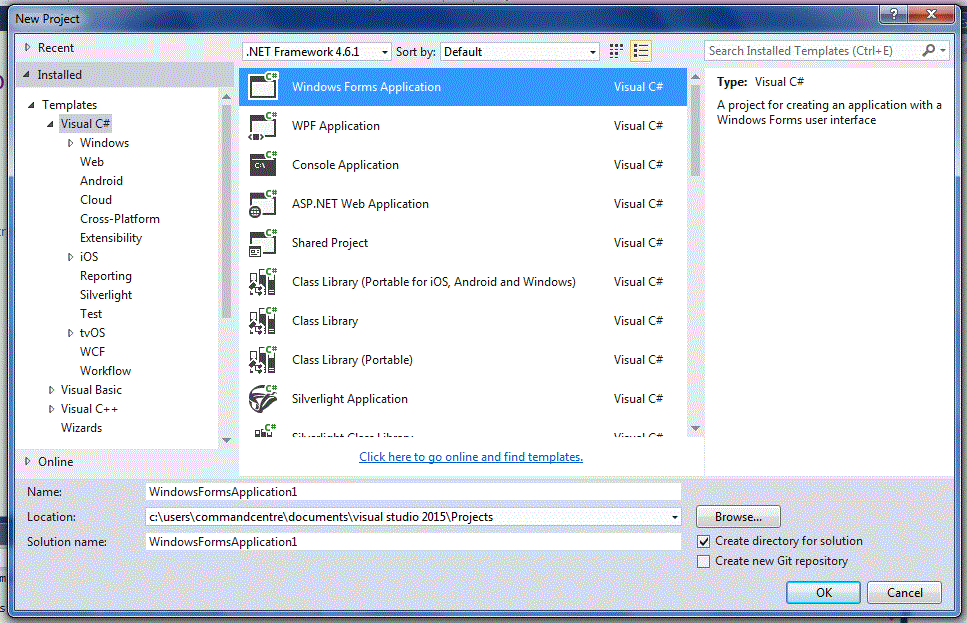Click the plain Class Library template icon
This screenshot has width=967, height=623.
(x=263, y=321)
